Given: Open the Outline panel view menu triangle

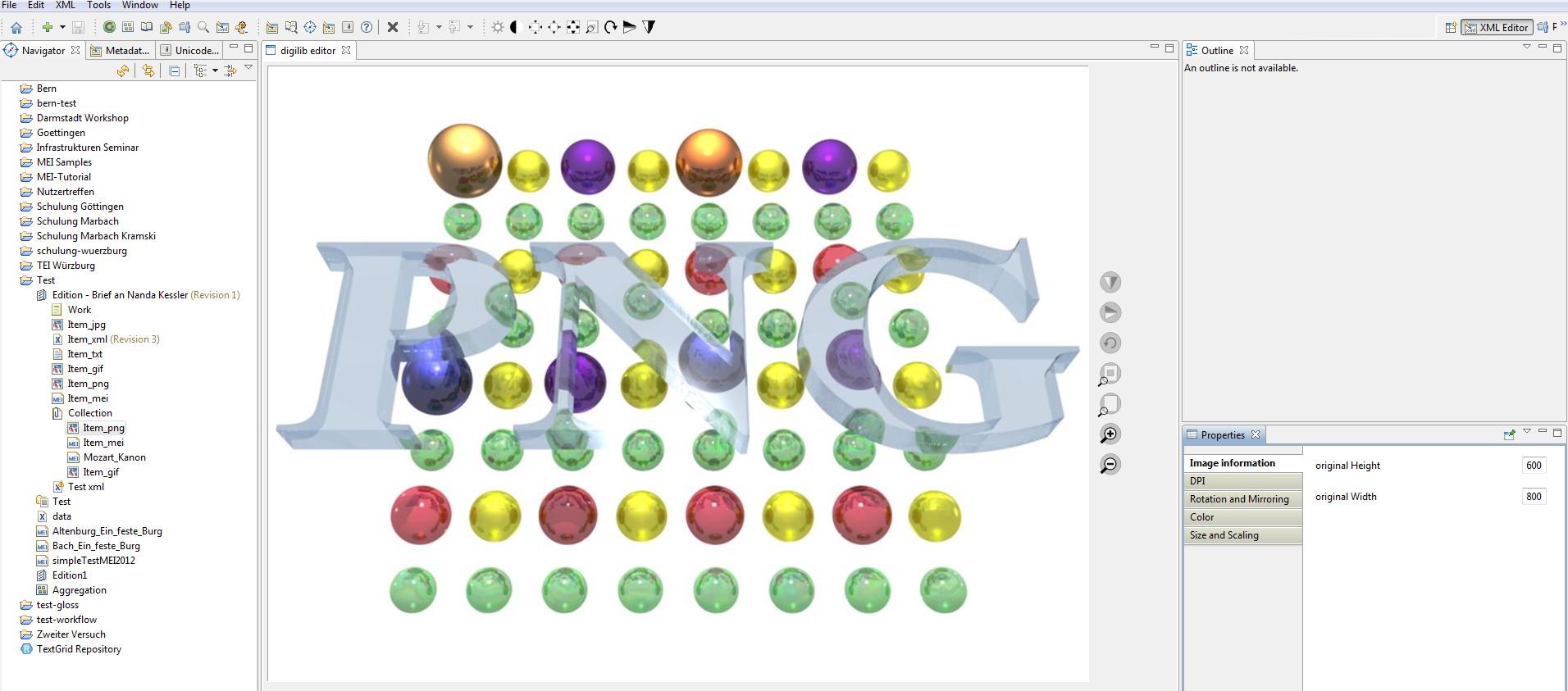Looking at the screenshot, I should (1527, 48).
